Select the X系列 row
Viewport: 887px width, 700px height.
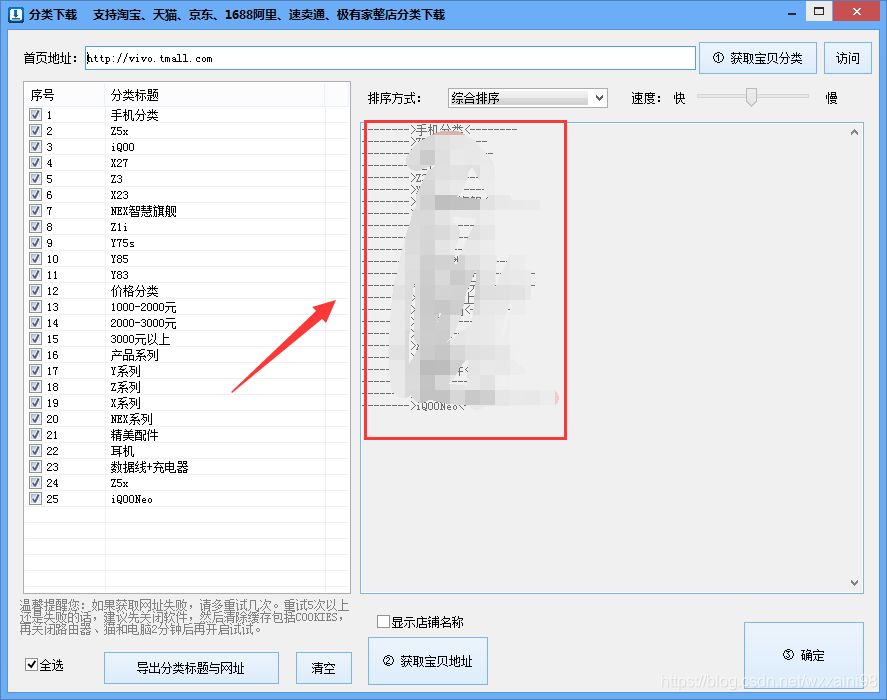[x=187, y=403]
